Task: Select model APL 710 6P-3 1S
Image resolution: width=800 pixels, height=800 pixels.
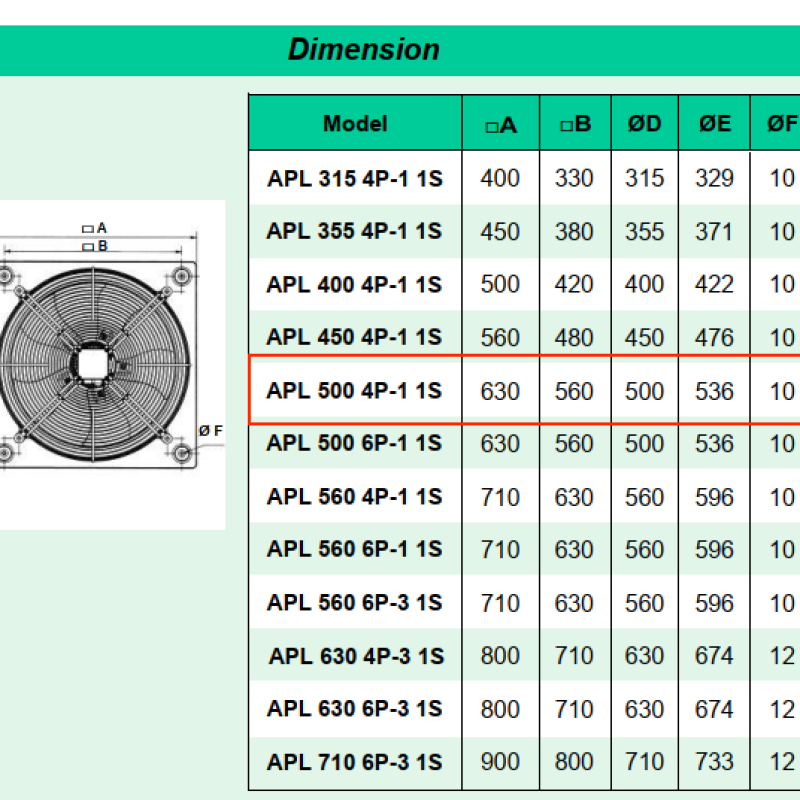Action: (x=355, y=763)
